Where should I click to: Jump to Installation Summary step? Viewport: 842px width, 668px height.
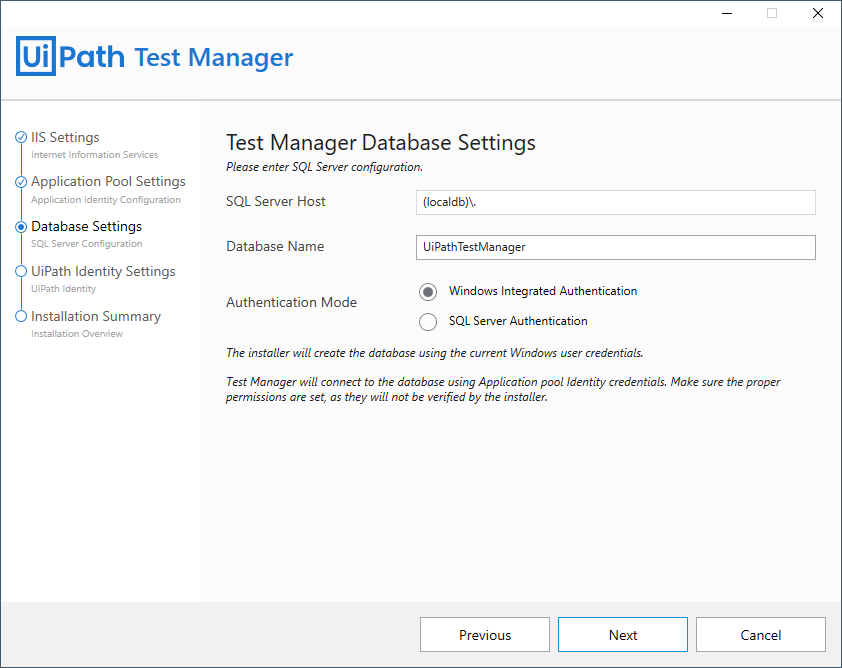click(x=96, y=317)
